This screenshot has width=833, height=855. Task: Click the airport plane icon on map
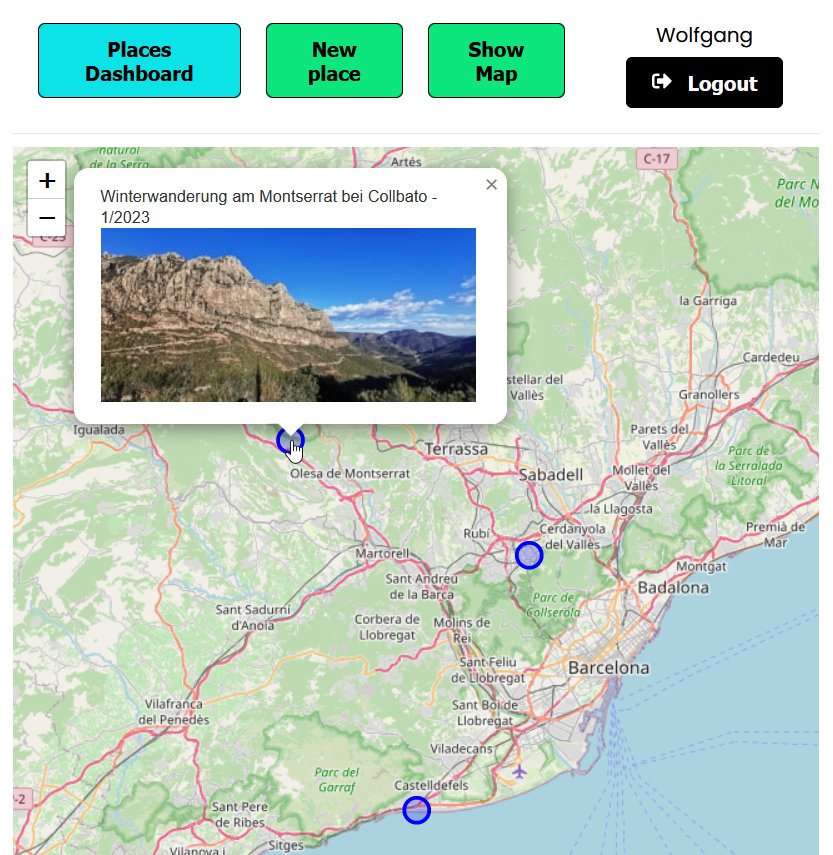point(518,771)
